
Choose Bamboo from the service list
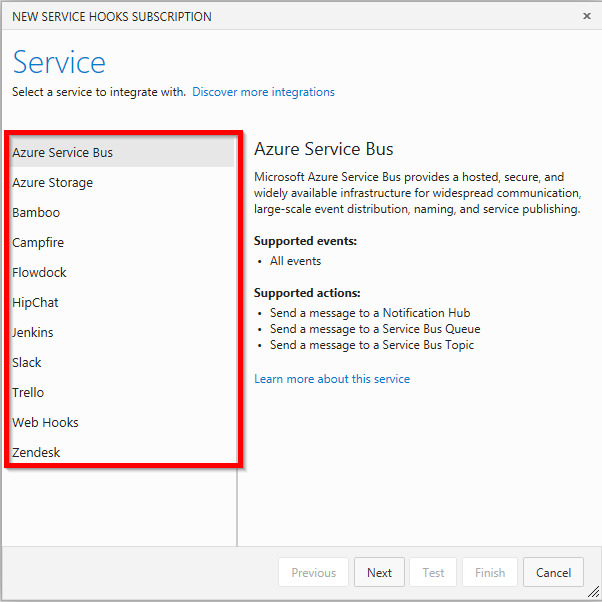122,212
